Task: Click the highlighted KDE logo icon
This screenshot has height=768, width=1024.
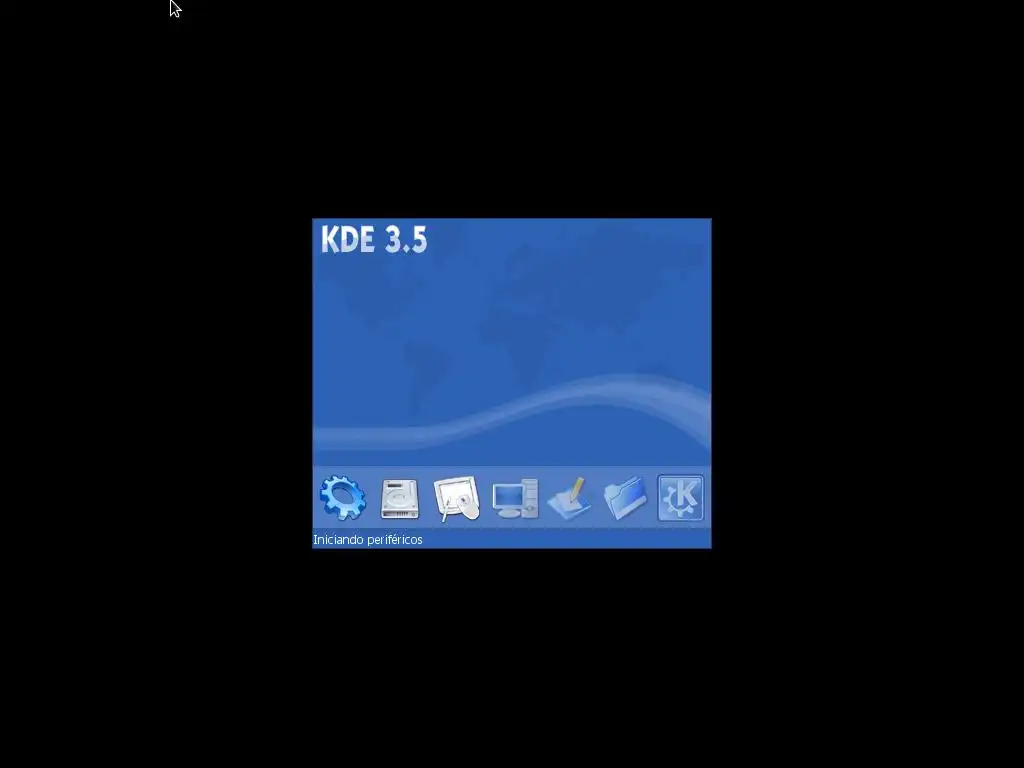Action: (680, 498)
